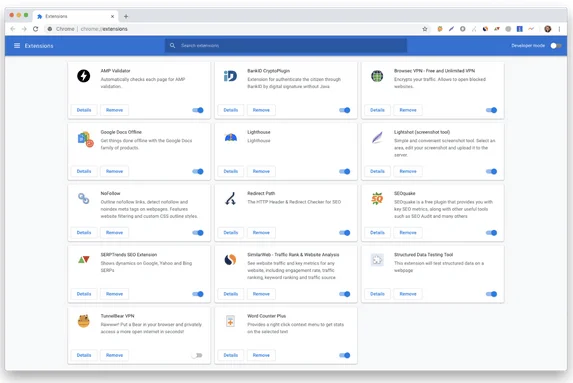Viewport: 573px width, 383px height.
Task: Click the SERPTrends SEO Extension title
Action: click(129, 255)
